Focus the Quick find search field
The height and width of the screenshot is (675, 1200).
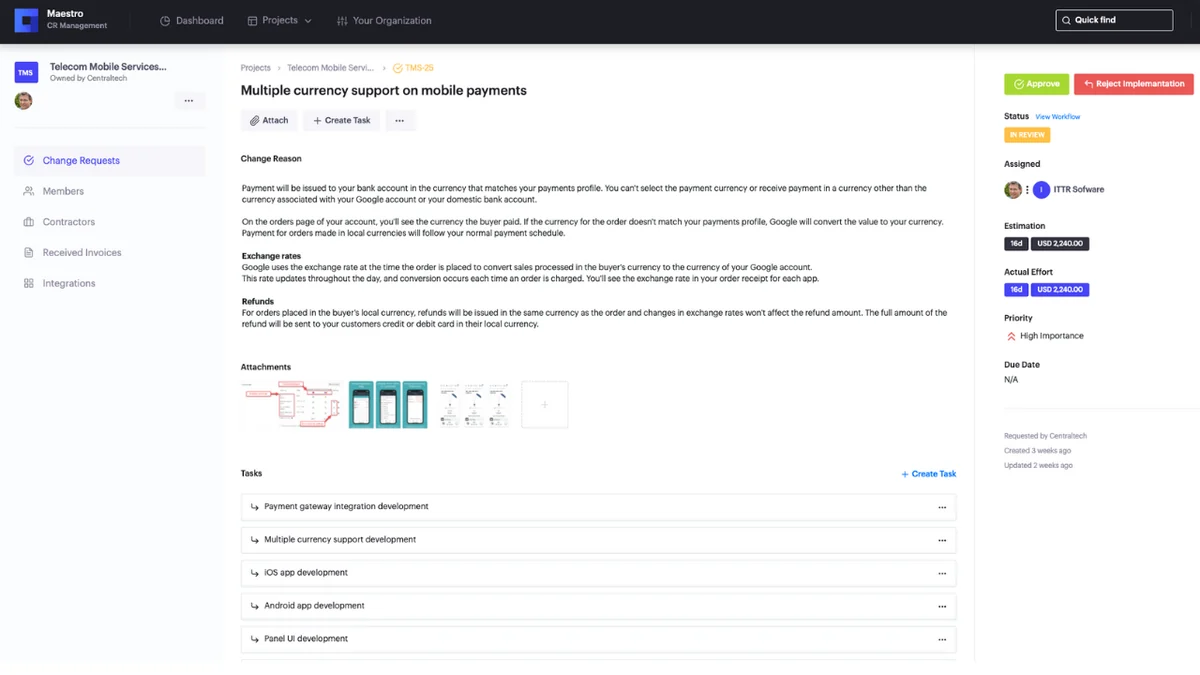[x=1114, y=20]
